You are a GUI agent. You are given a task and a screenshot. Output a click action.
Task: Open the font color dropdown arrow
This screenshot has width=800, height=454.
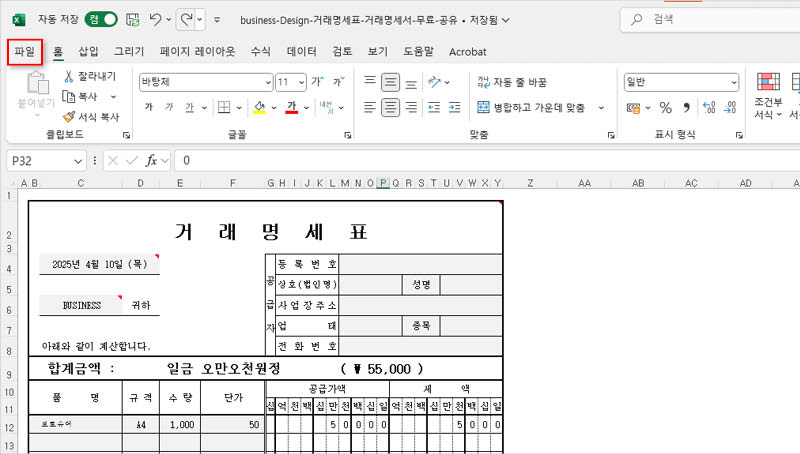click(306, 108)
